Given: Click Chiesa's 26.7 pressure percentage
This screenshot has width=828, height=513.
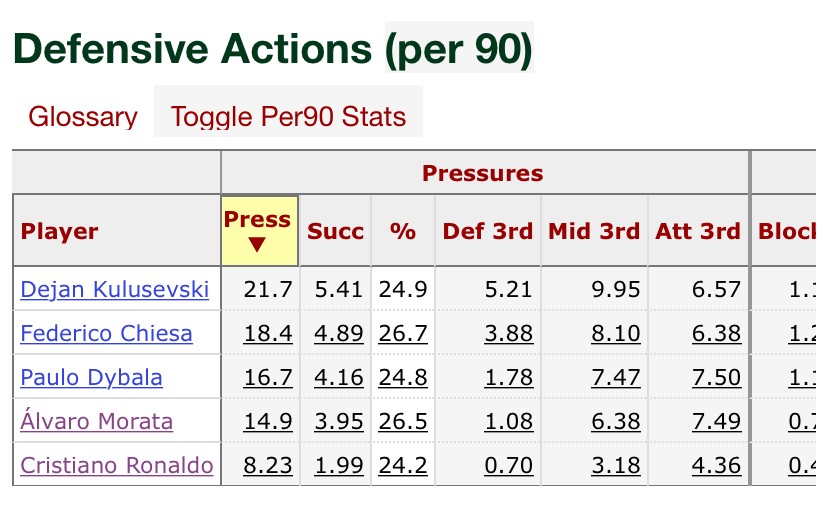Looking at the screenshot, I should point(403,333).
